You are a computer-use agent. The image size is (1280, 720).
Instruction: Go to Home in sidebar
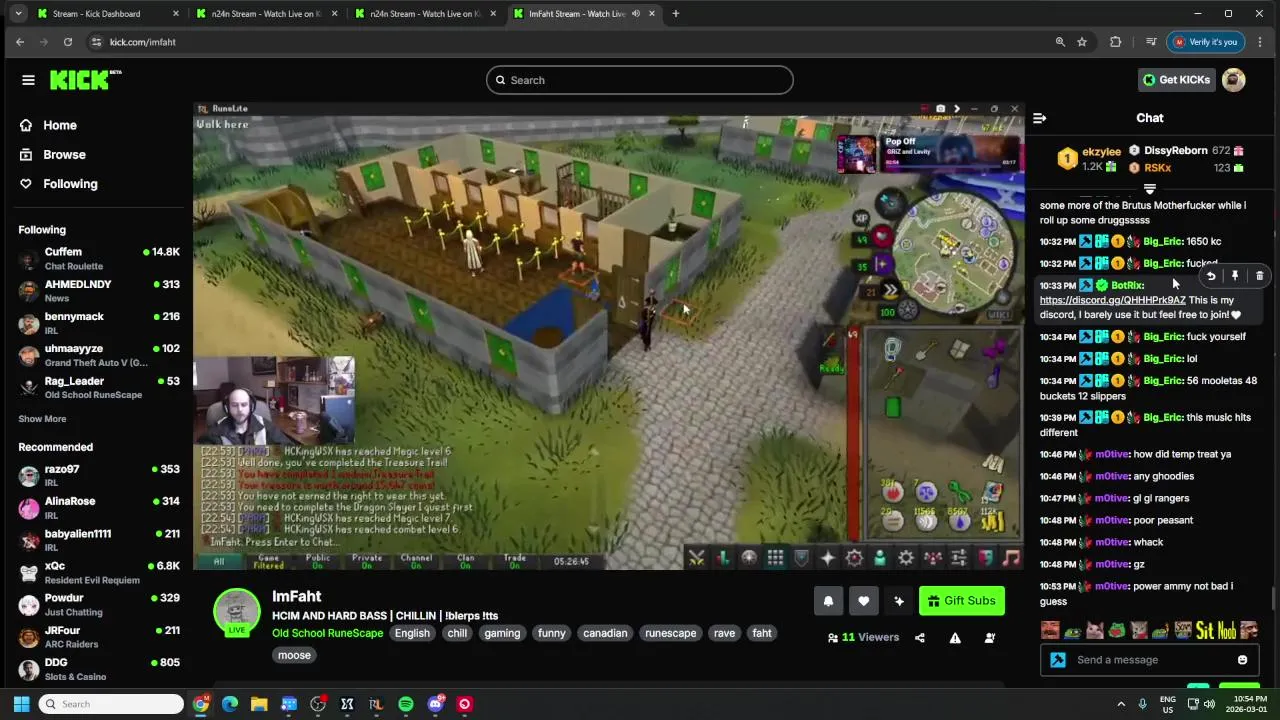click(48, 125)
